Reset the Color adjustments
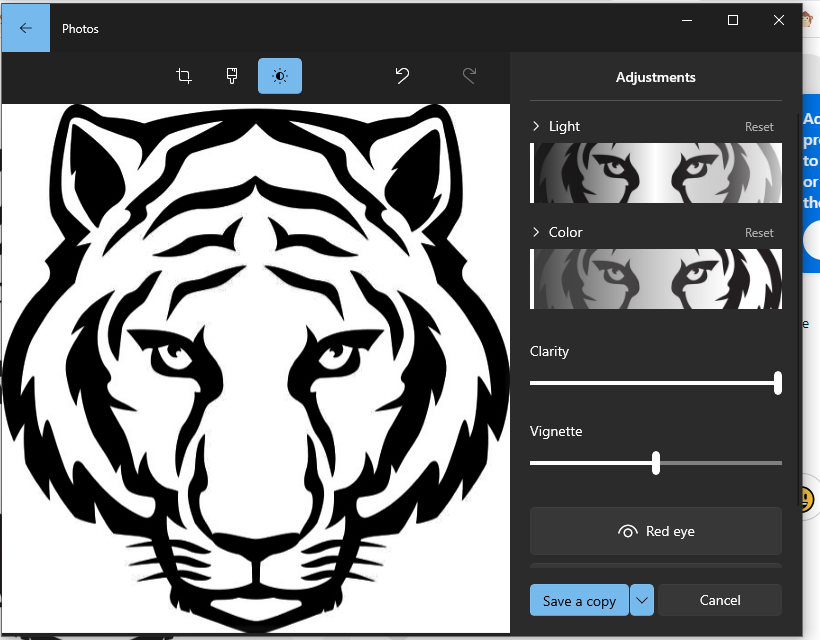 click(x=759, y=232)
